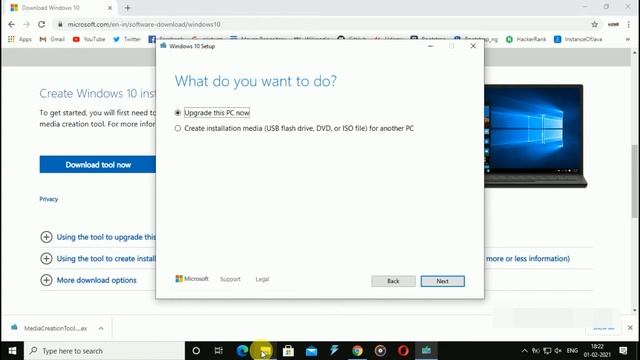Screen dimensions: 640x360
Task: Click the Microsoft logo in the setup dialog
Action: [x=192, y=279]
